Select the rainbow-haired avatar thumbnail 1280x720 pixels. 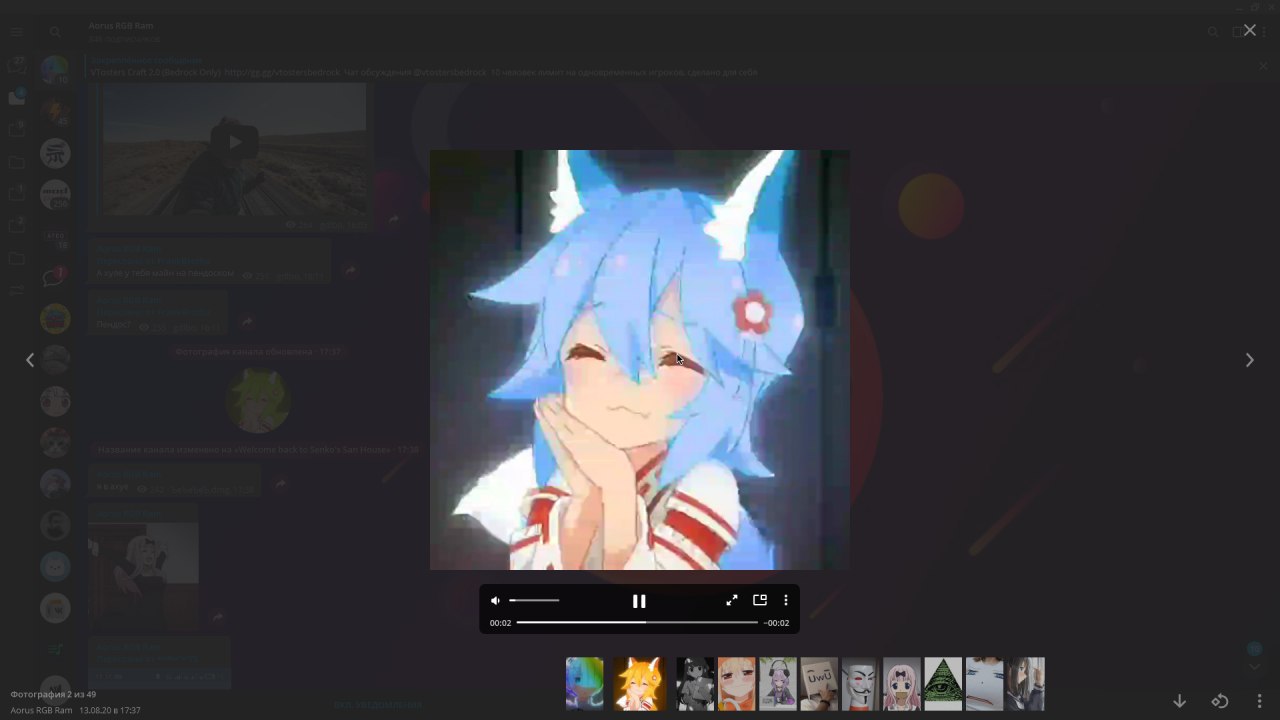coord(585,684)
